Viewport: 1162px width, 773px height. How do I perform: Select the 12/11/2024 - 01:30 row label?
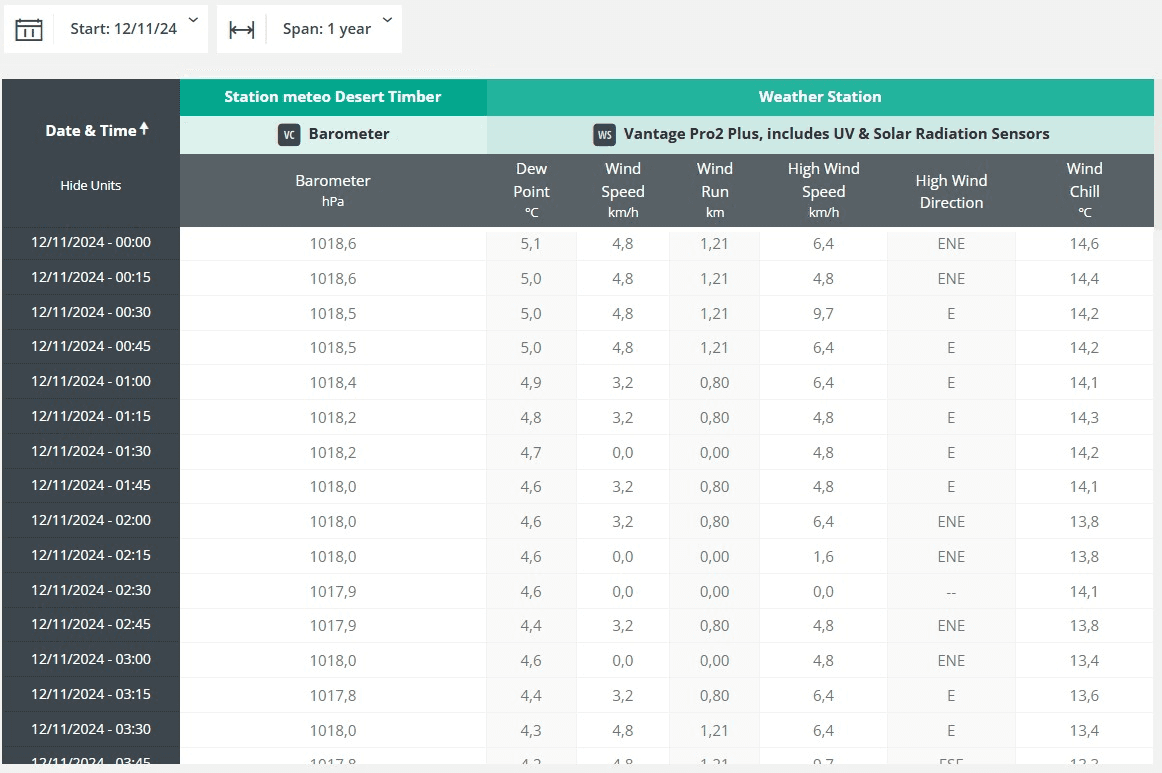[90, 451]
